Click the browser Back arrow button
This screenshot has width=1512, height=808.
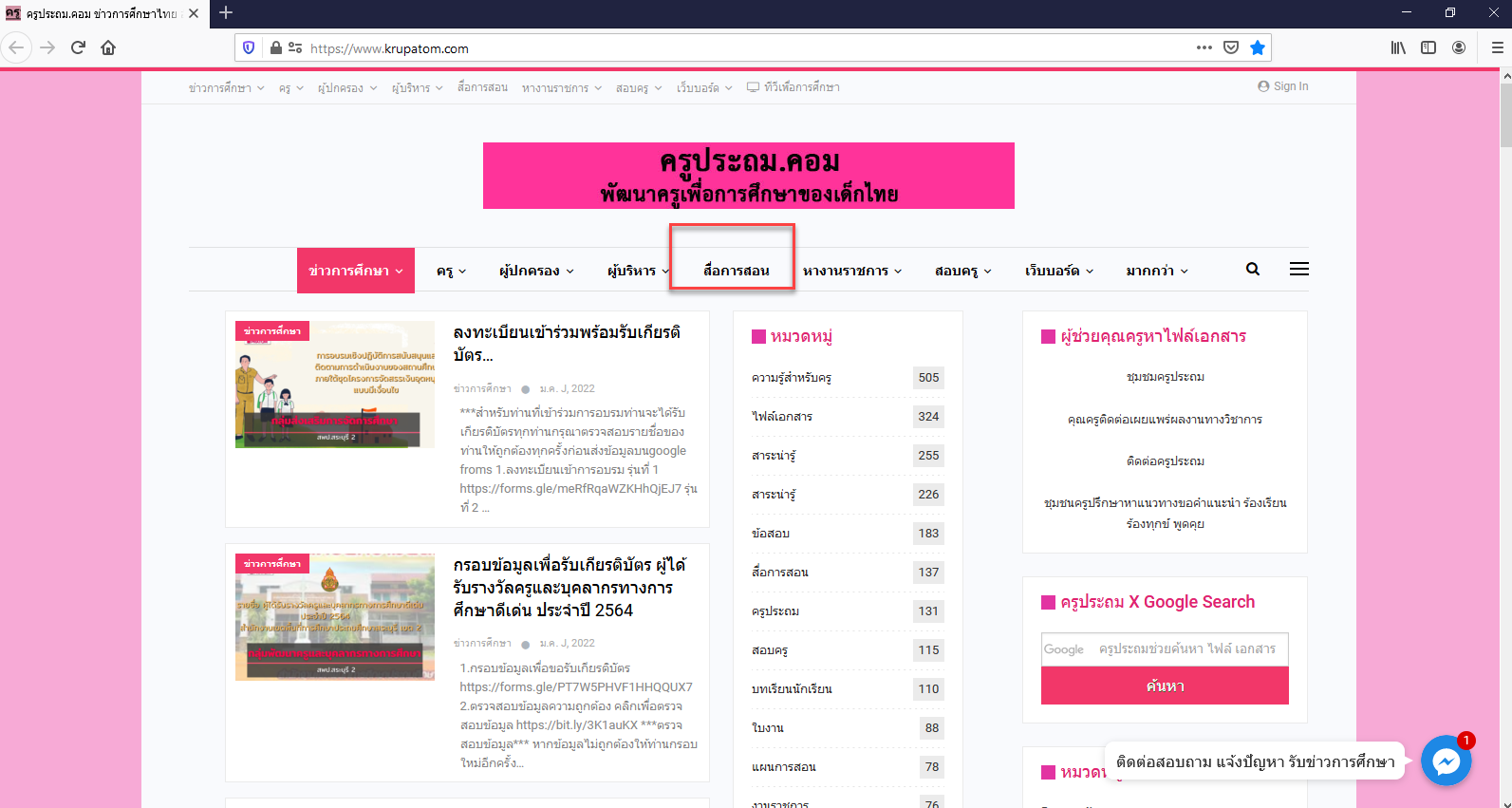pyautogui.click(x=16, y=47)
